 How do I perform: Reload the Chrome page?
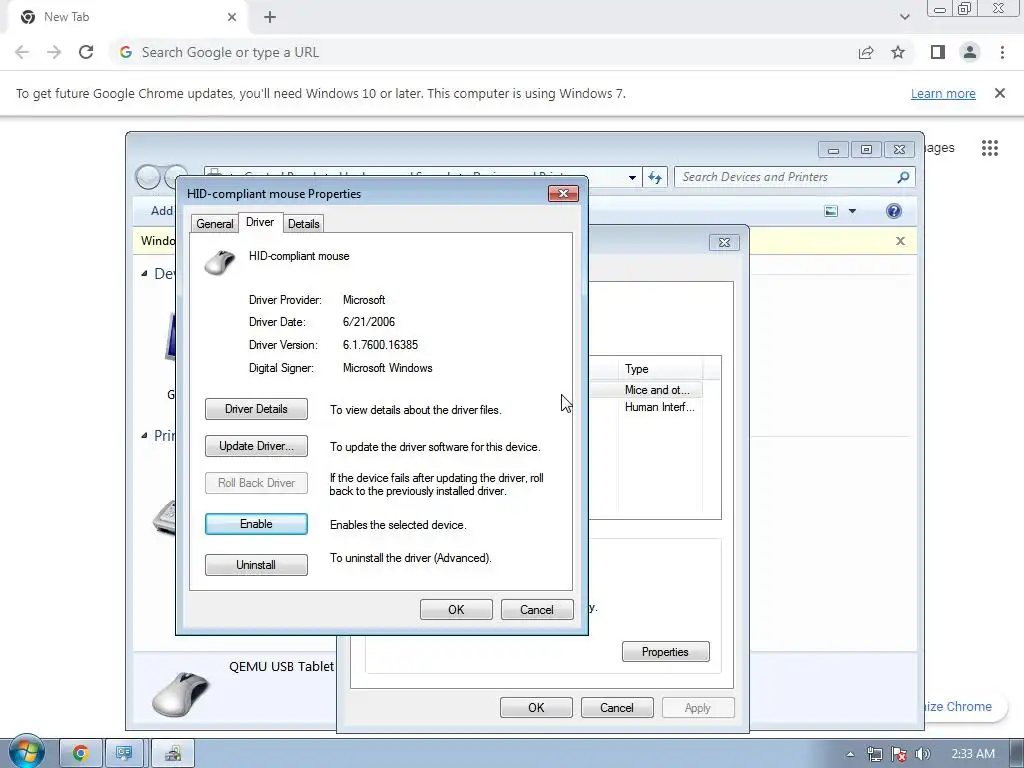point(86,52)
